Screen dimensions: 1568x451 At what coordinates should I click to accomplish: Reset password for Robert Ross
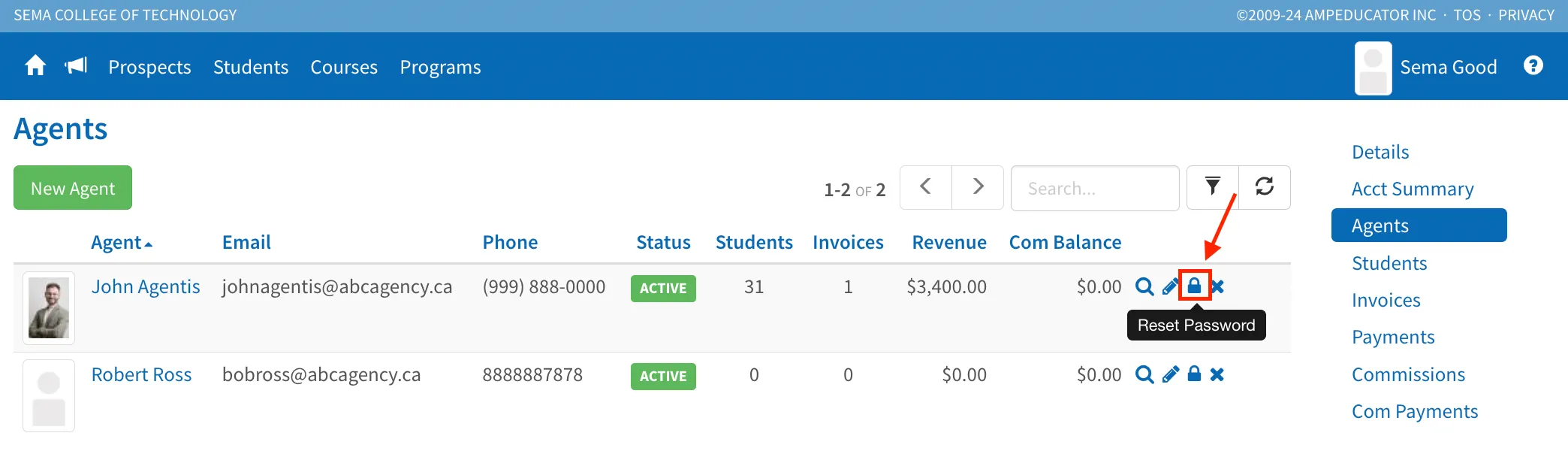[x=1194, y=374]
